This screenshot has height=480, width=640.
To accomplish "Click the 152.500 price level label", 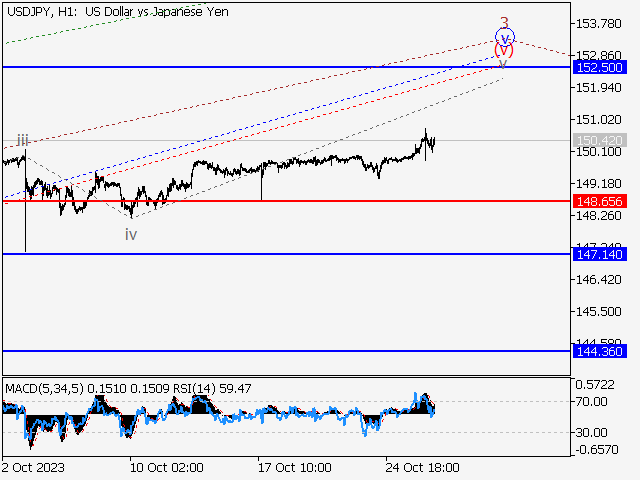I will [600, 67].
